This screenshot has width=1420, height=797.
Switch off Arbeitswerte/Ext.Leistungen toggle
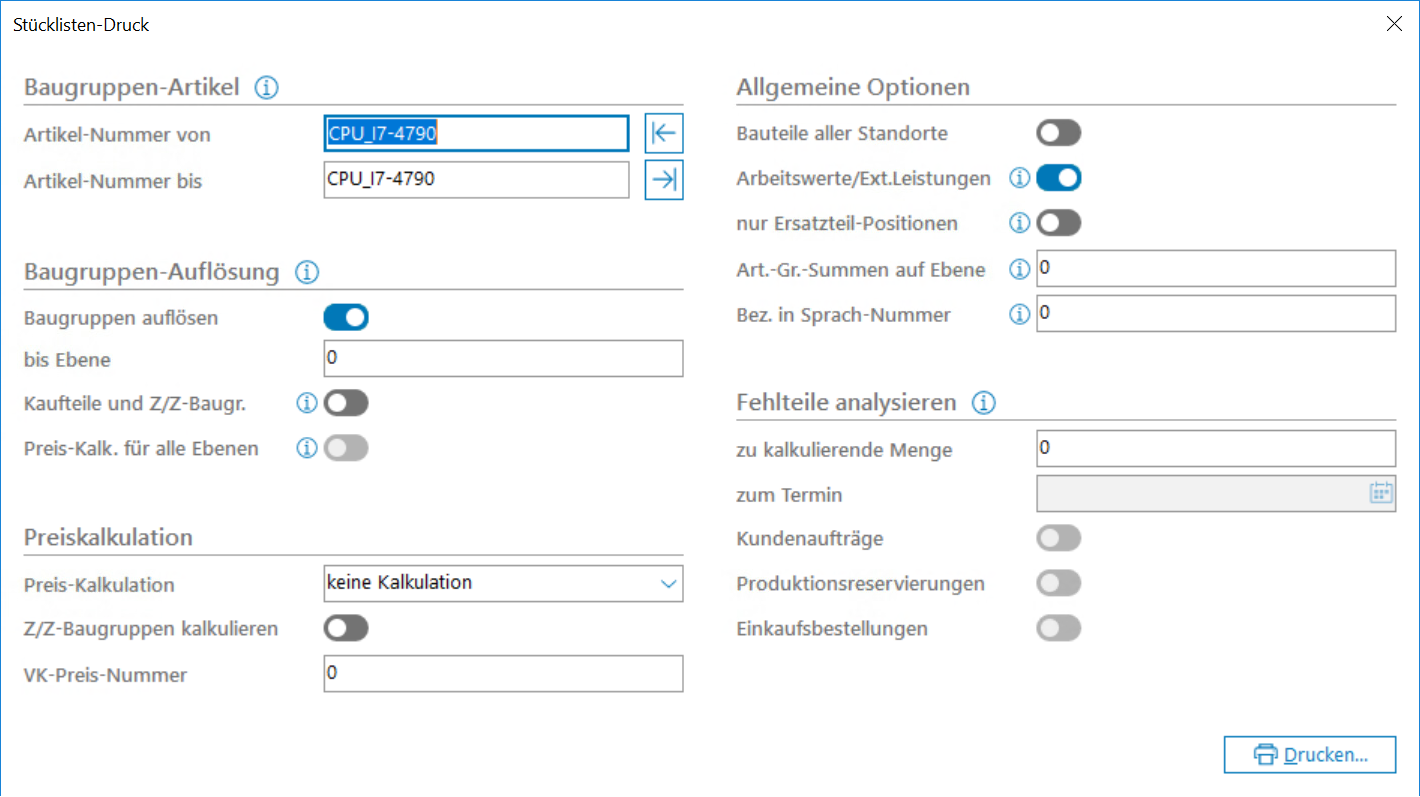click(x=1058, y=178)
